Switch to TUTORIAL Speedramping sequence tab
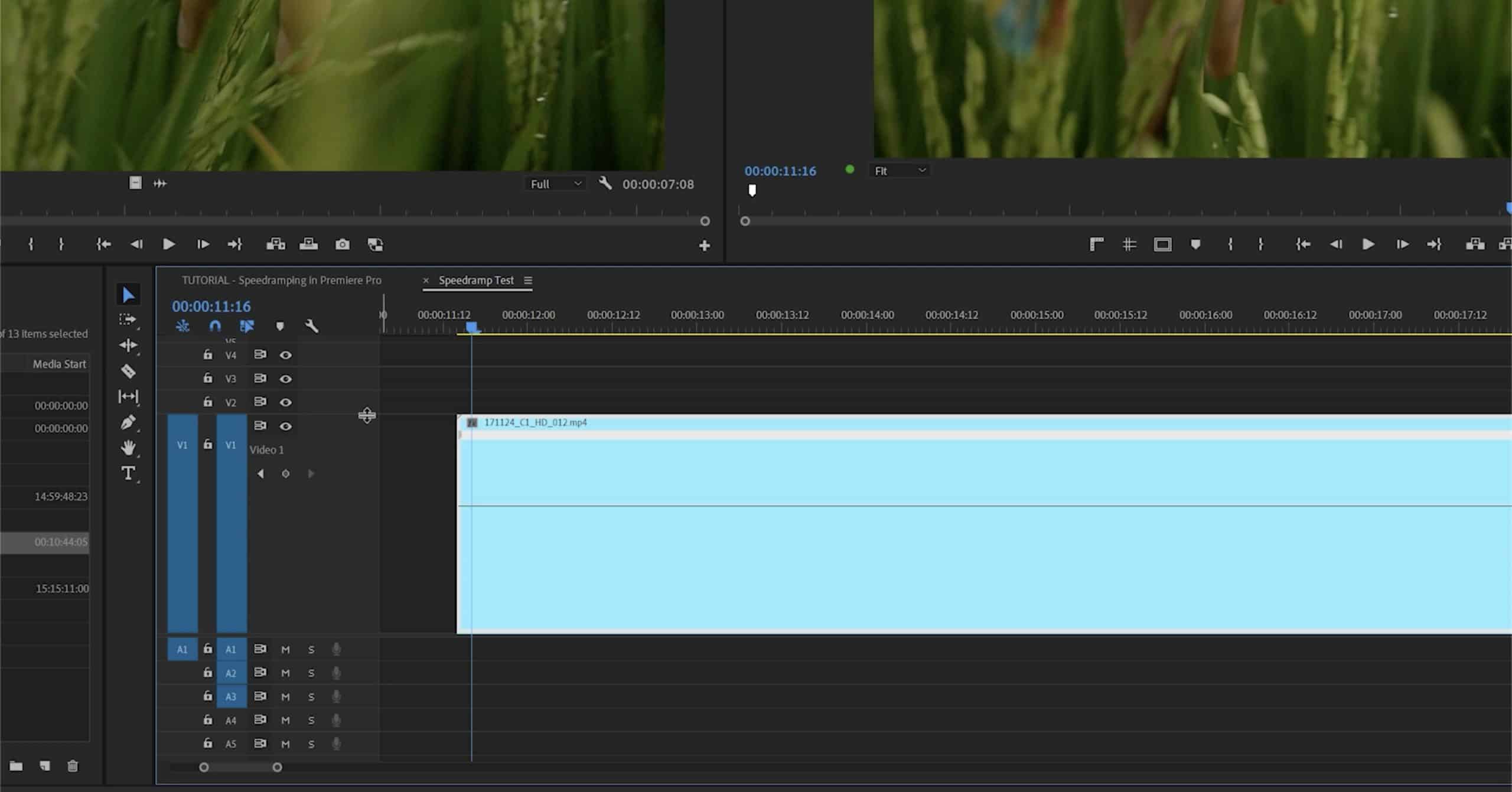The width and height of the screenshot is (1512, 792). 282,281
